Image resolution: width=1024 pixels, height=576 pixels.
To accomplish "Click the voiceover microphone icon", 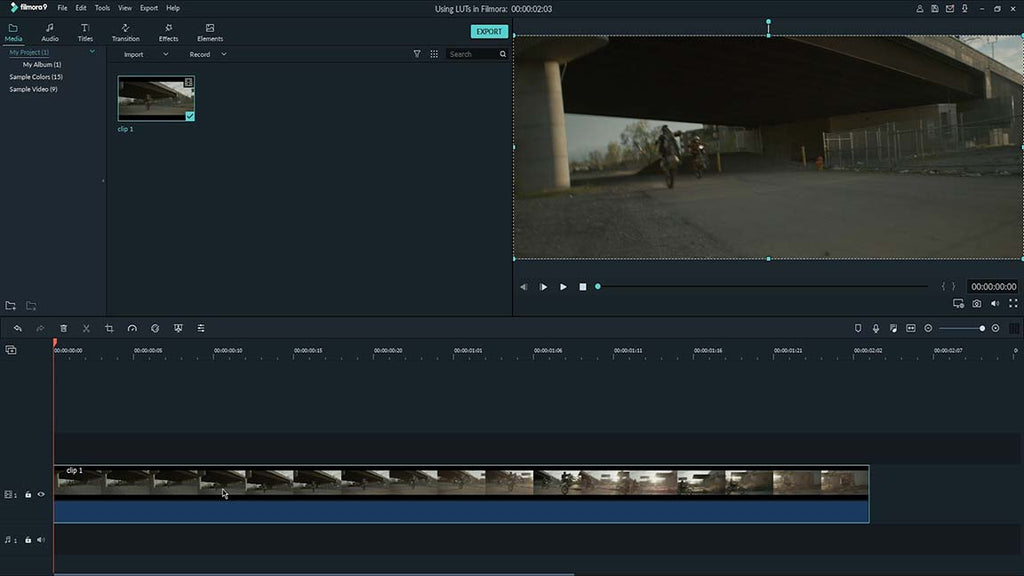I will (875, 328).
